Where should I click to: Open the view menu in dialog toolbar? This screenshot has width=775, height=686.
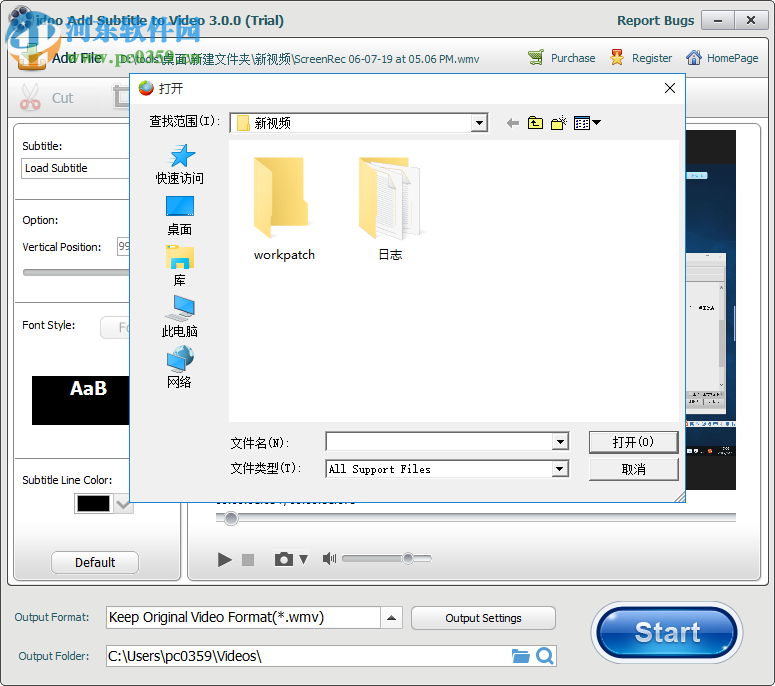coord(587,123)
